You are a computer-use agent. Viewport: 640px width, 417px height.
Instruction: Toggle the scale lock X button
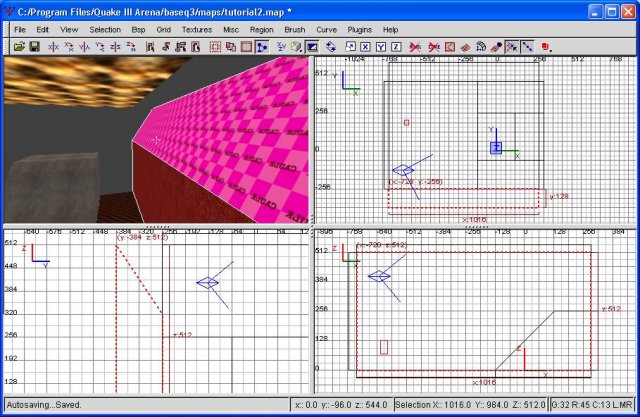click(x=365, y=47)
